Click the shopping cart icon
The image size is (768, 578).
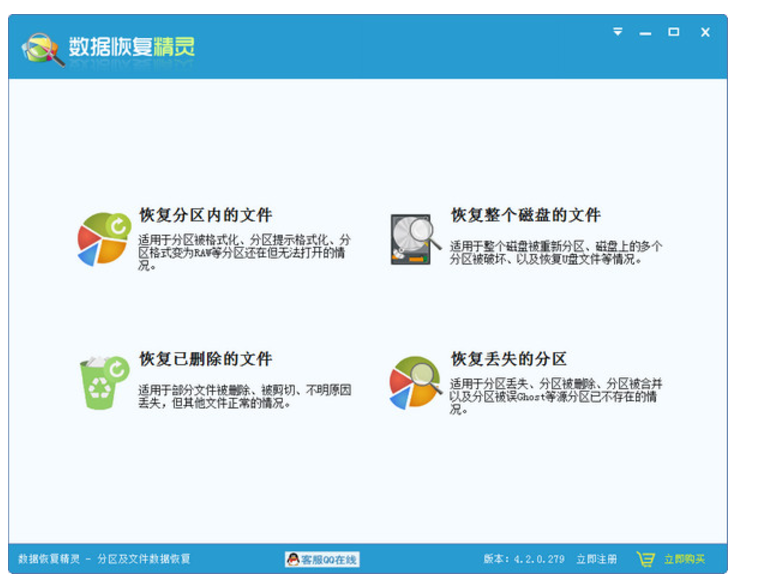click(x=646, y=559)
